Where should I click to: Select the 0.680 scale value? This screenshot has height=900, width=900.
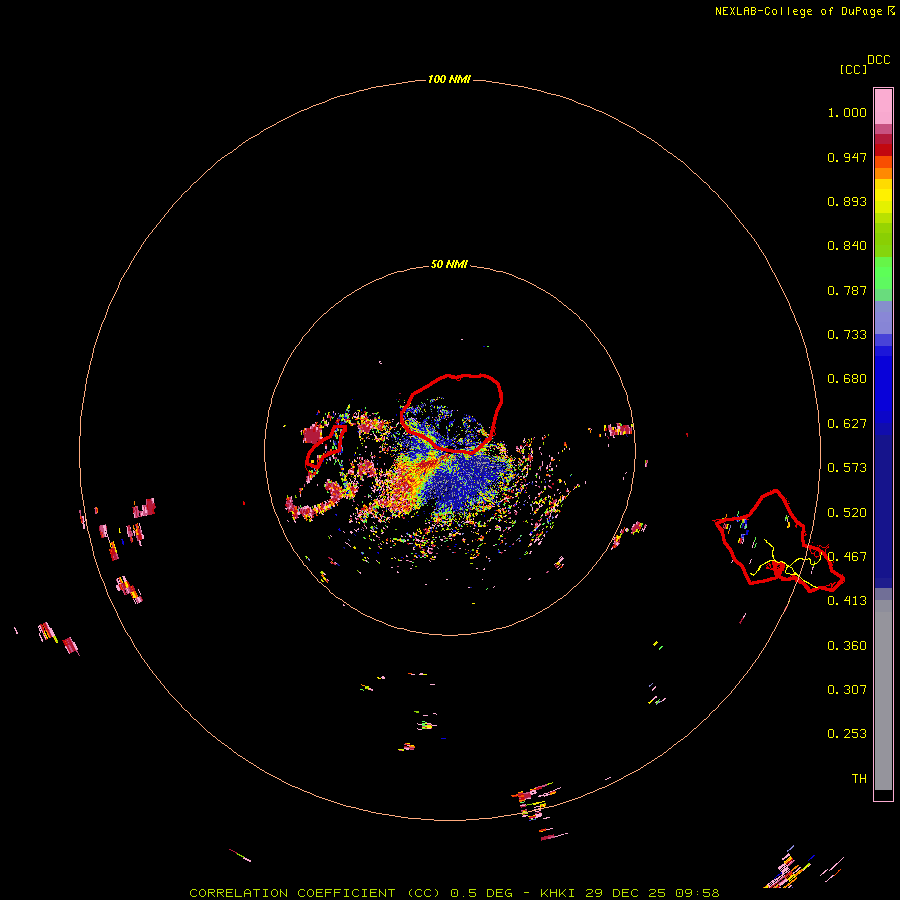pos(847,379)
